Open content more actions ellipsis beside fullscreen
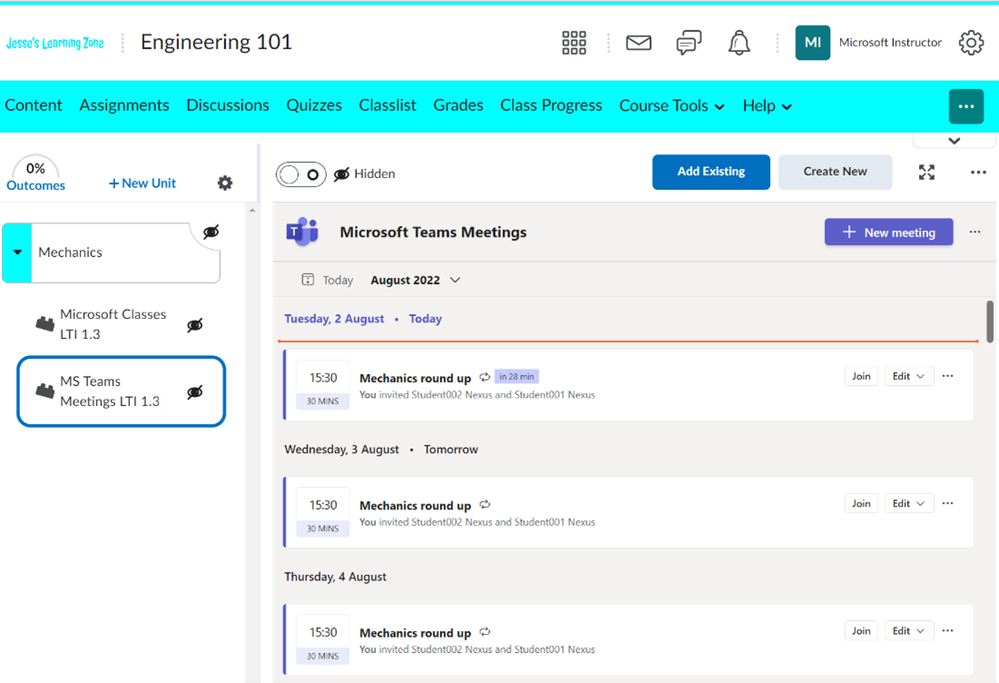Viewport: 999px width, 683px height. [978, 172]
